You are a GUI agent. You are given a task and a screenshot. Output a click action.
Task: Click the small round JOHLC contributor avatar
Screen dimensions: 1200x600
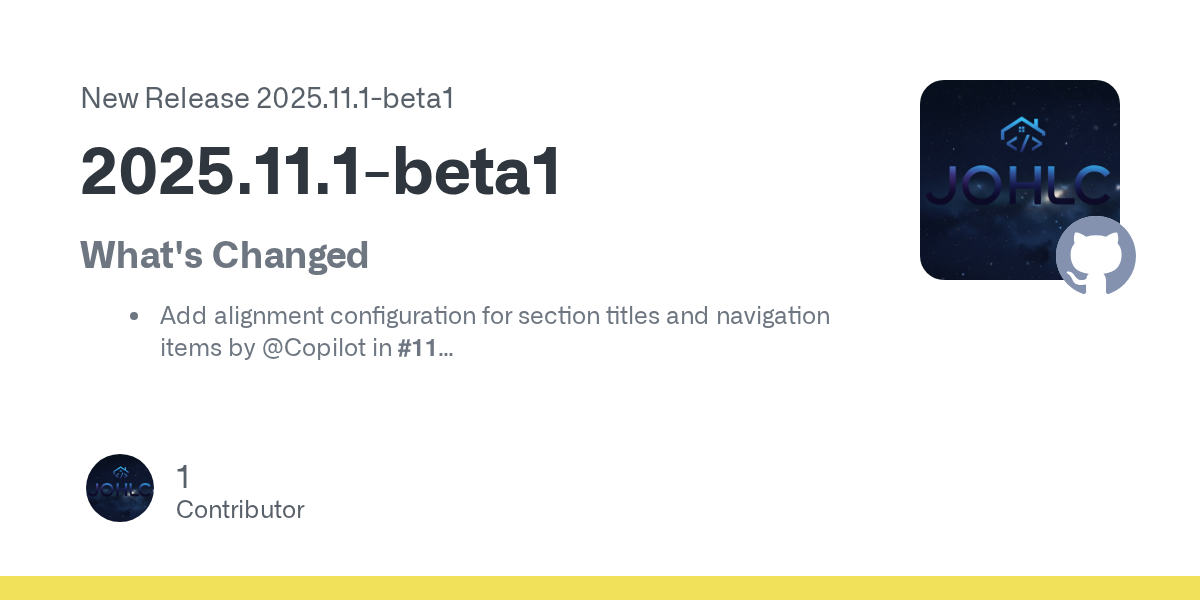coord(120,488)
